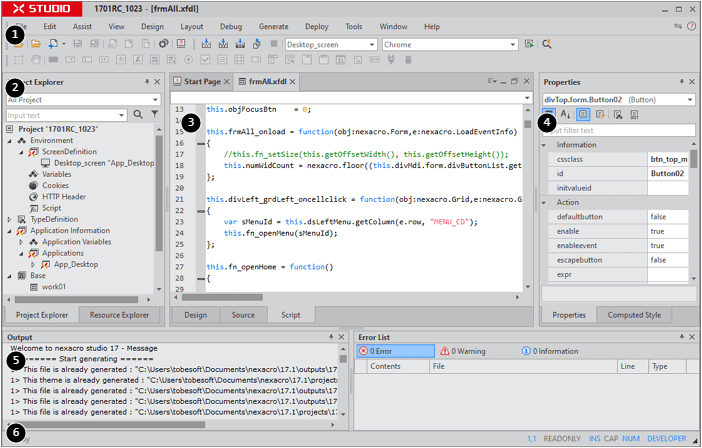This screenshot has height=448, width=702.
Task: Open the Chrome browser dropdown
Action: tap(513, 45)
